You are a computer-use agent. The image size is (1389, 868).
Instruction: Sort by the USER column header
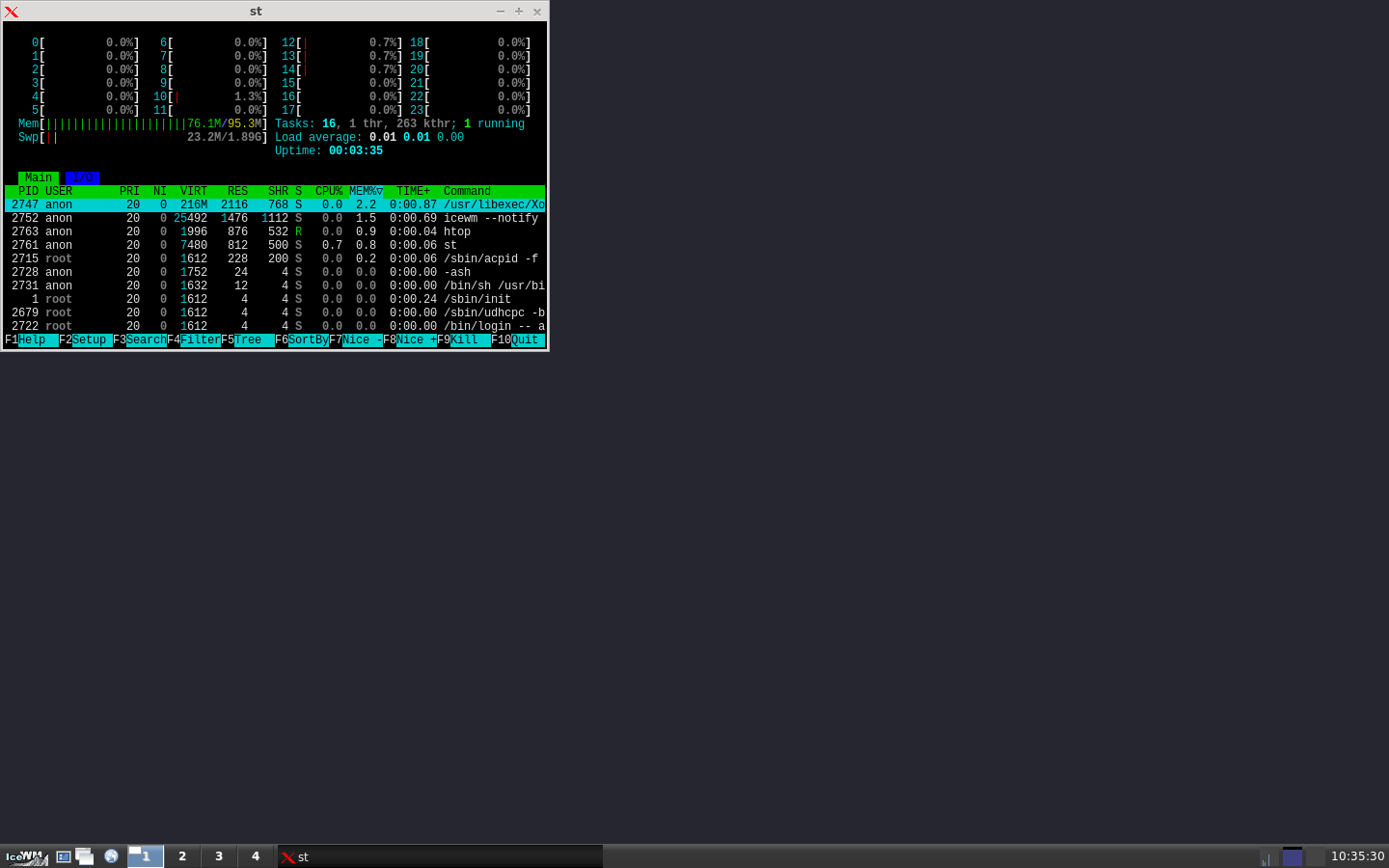(59, 192)
